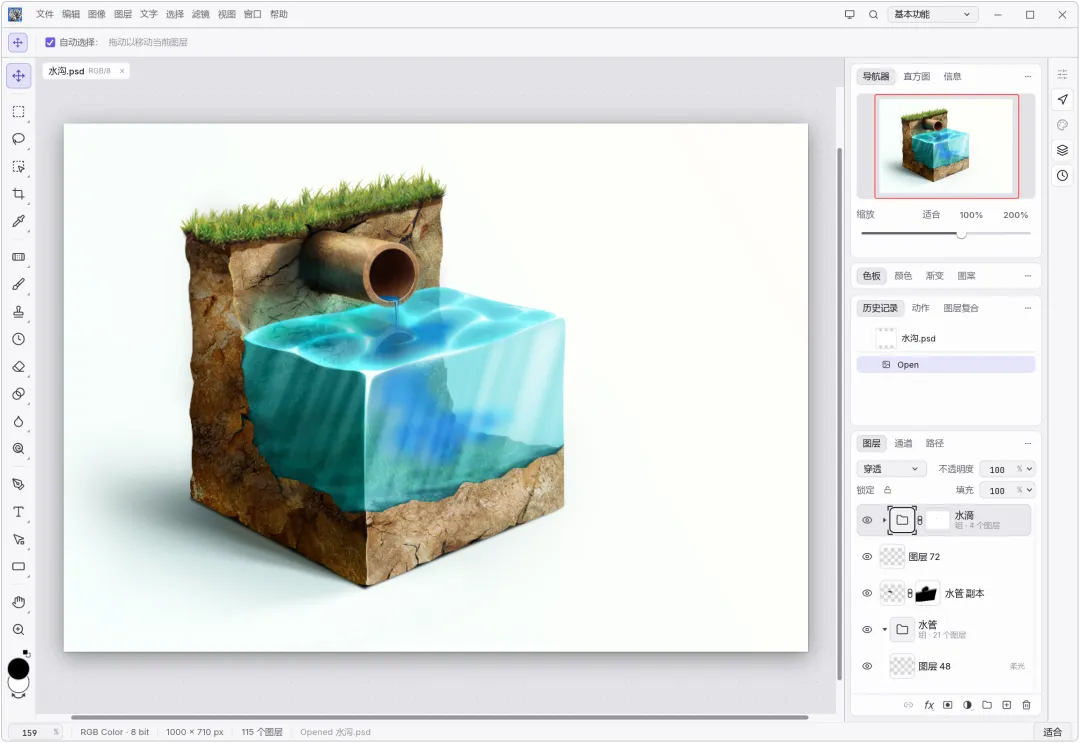Click the search icon in title bar
The width and height of the screenshot is (1080, 743).
click(x=873, y=14)
